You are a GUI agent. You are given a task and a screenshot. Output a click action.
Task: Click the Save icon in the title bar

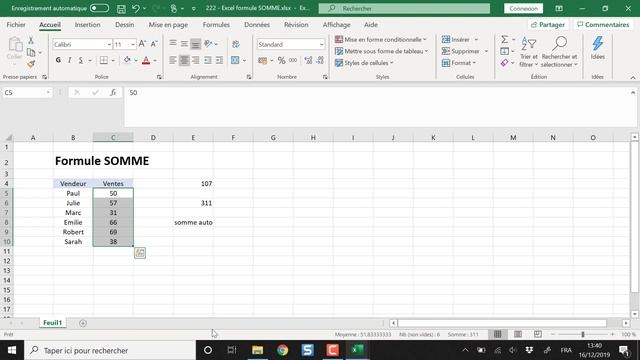point(121,9)
